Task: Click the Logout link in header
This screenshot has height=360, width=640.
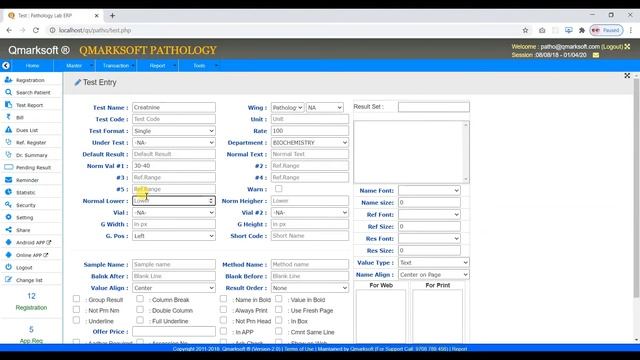Action: [612, 47]
